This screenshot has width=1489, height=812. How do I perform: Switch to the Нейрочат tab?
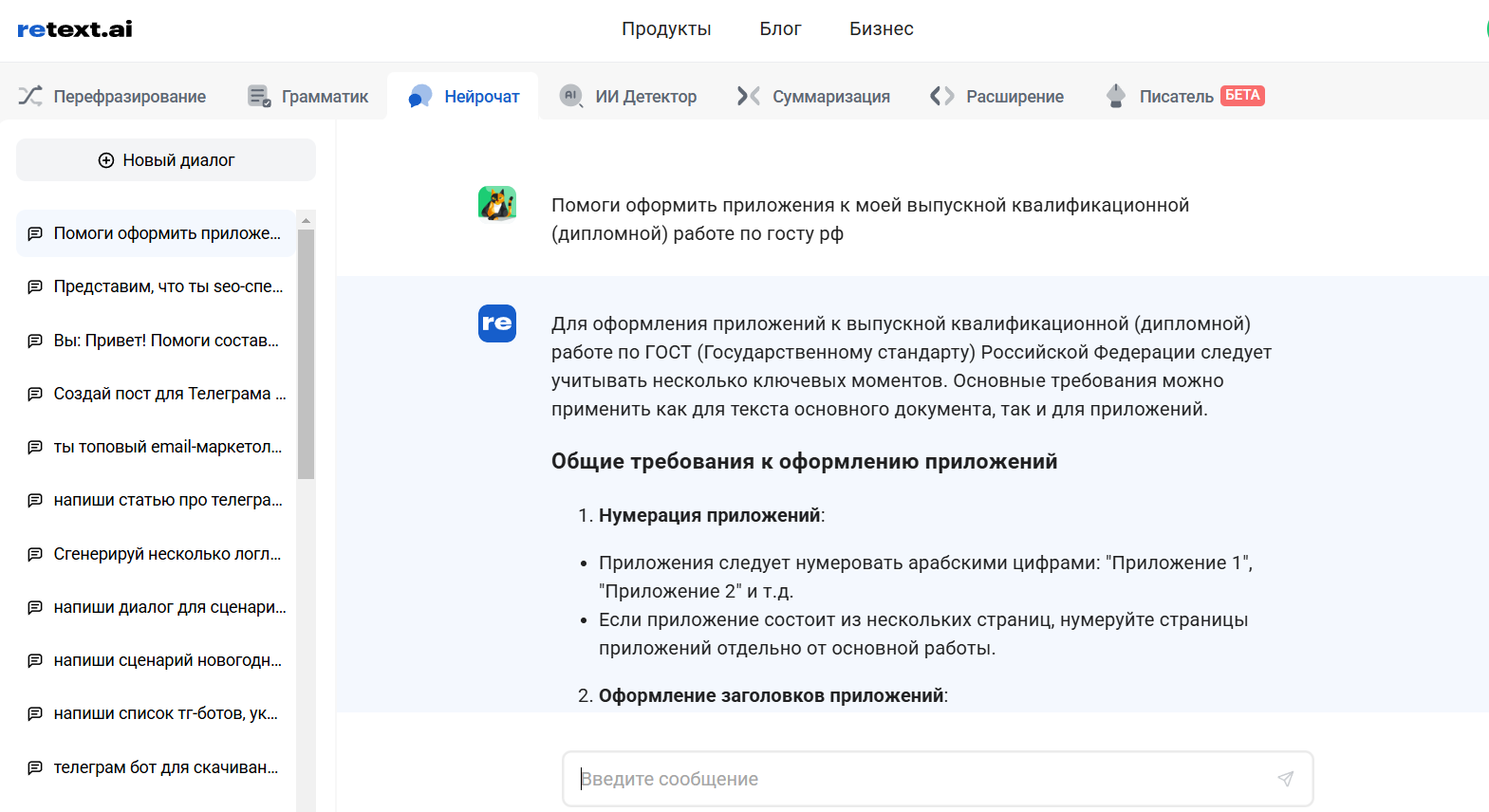463,96
